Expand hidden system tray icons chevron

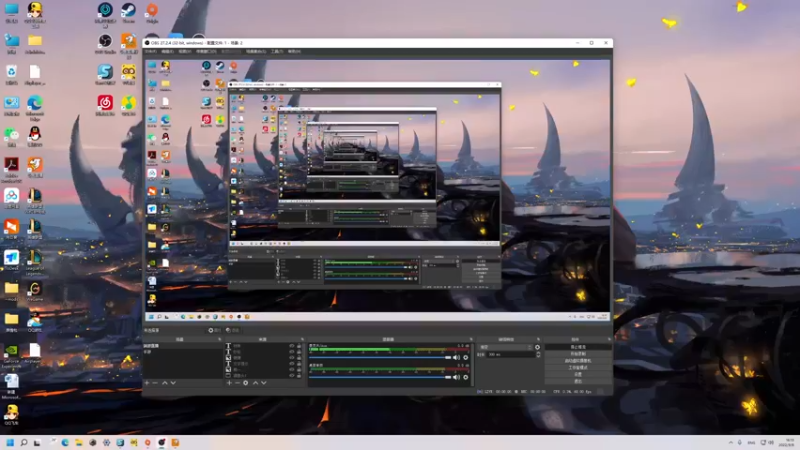[731, 442]
